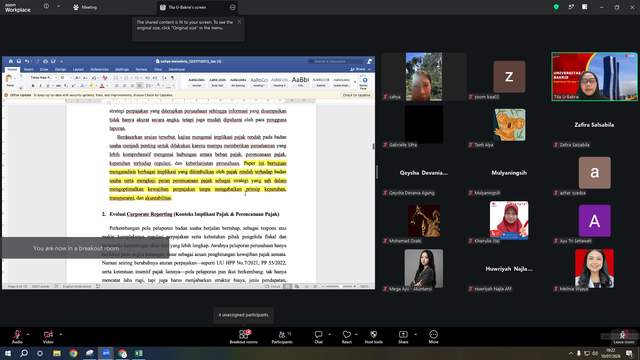Open the References tab in Word
The height and width of the screenshot is (360, 640).
(x=100, y=69)
